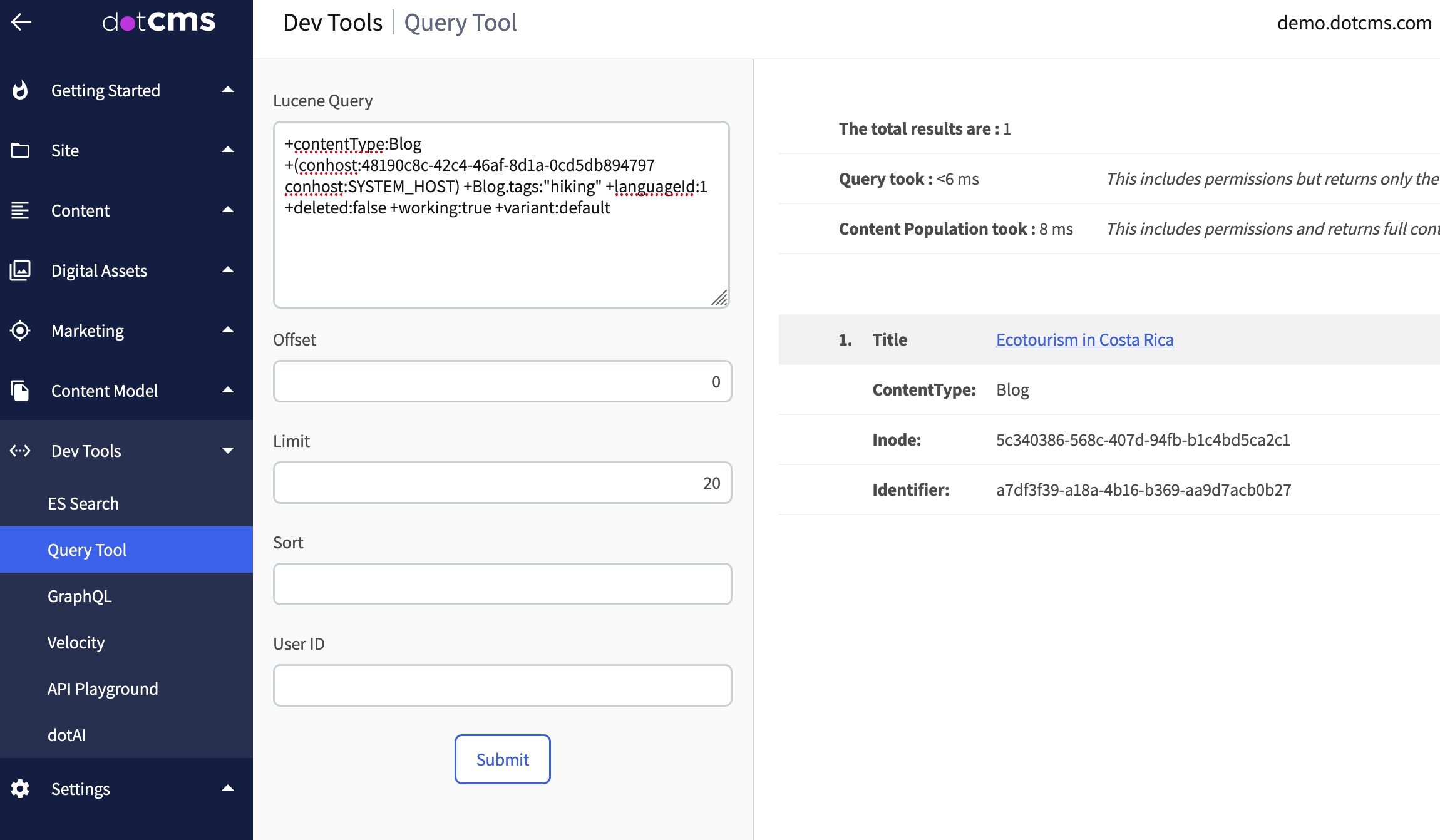Click the dotCMS logo

click(159, 22)
